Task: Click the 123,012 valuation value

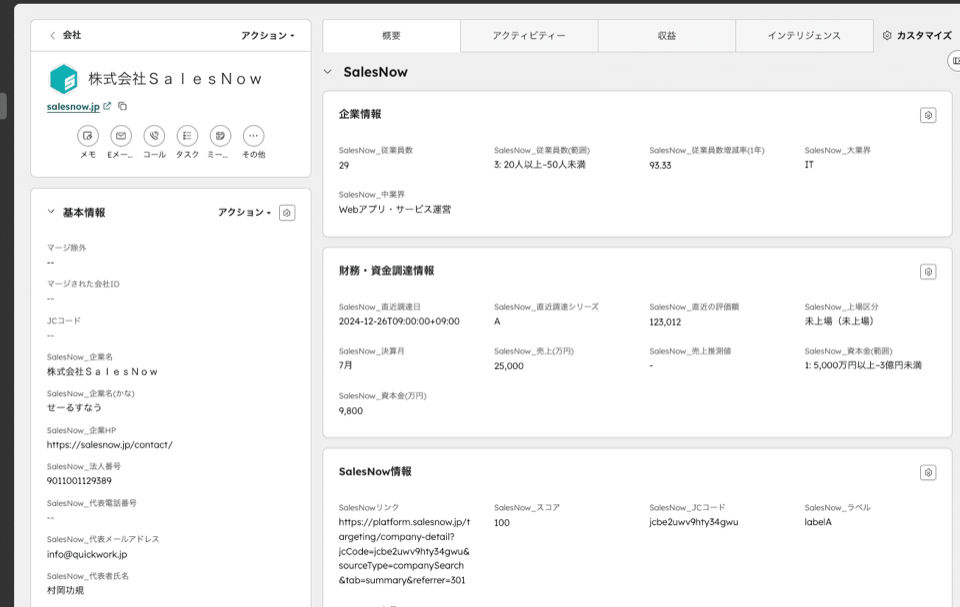Action: [665, 322]
